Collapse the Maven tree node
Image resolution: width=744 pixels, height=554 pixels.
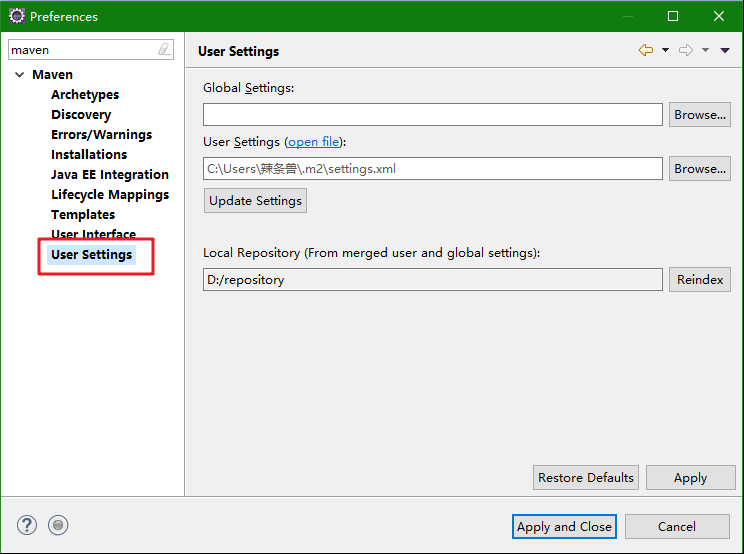(19, 74)
